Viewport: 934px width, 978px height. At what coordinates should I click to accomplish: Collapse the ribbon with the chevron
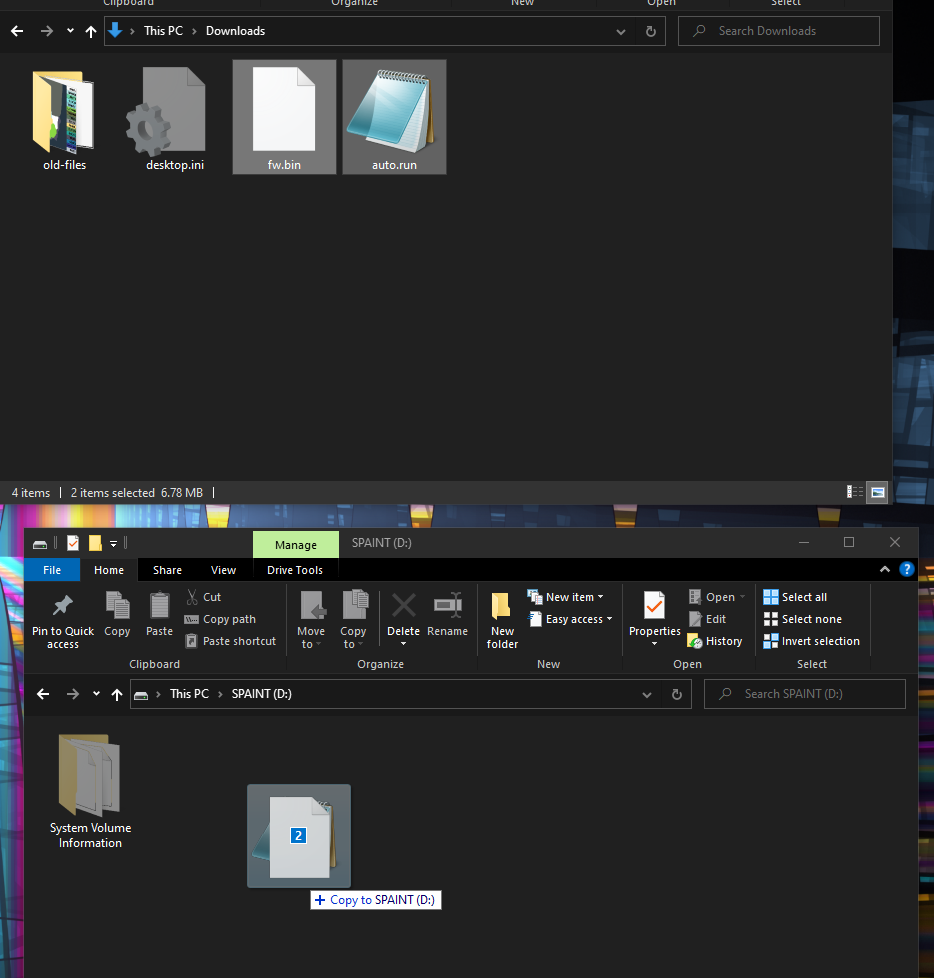click(885, 569)
